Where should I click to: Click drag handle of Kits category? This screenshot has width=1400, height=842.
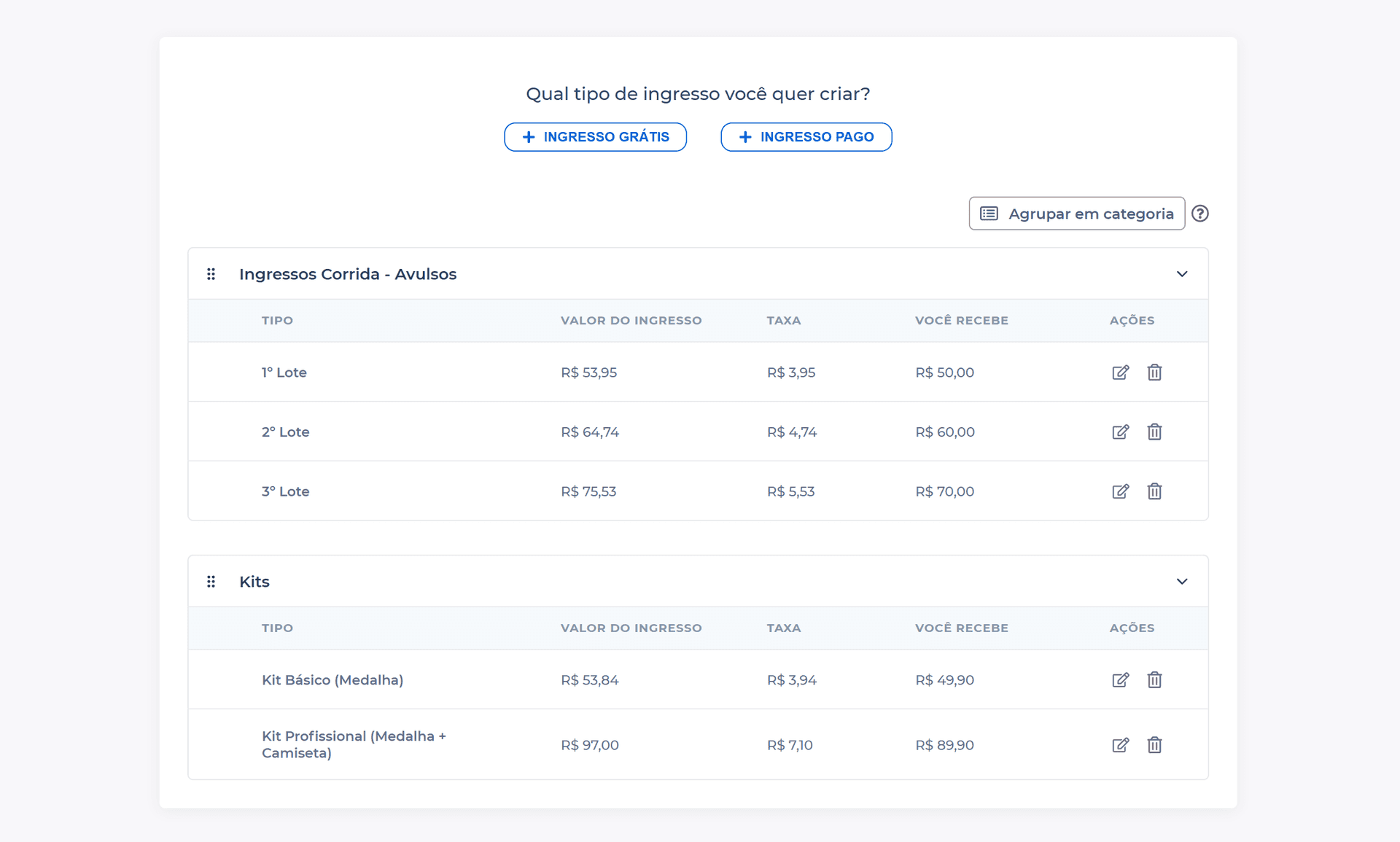[211, 582]
